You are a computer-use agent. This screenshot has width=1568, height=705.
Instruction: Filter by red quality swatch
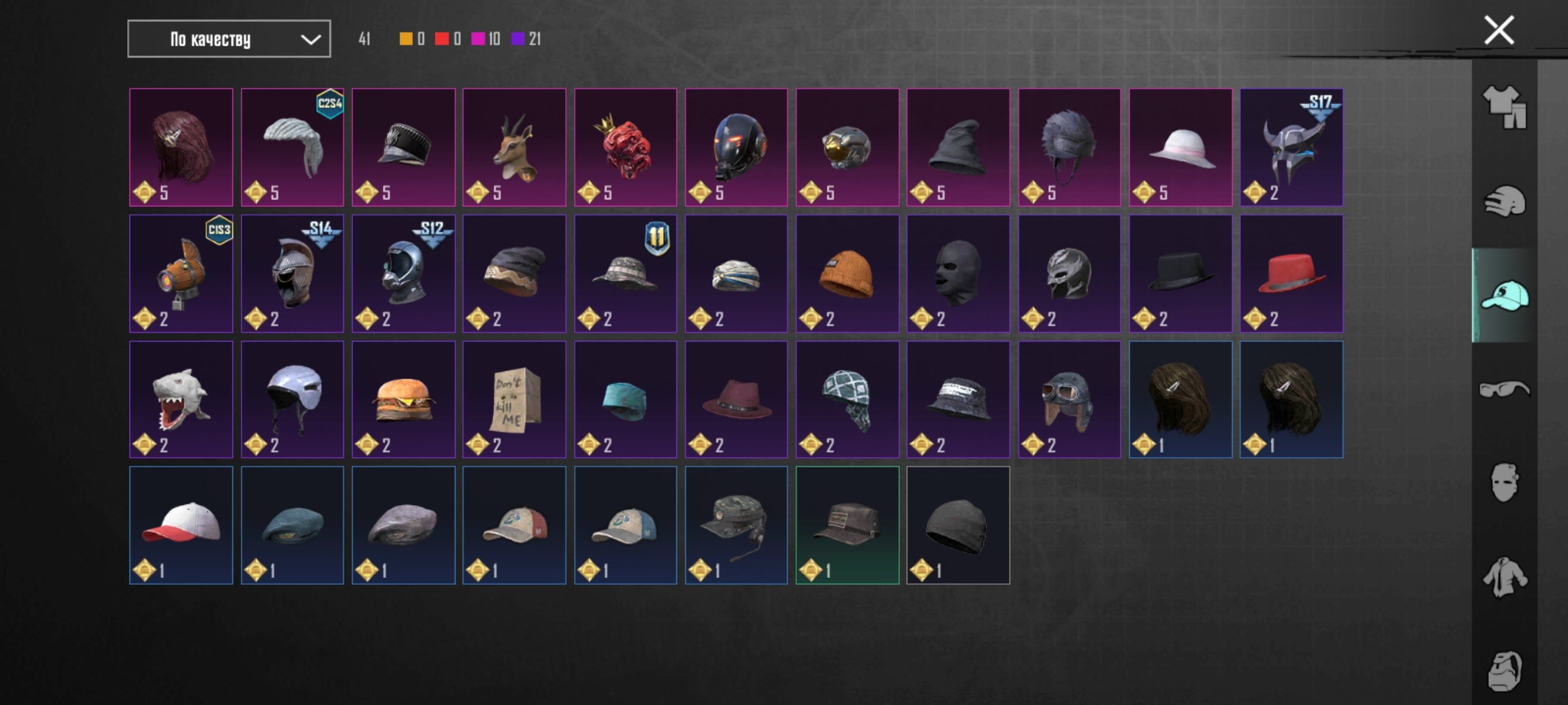442,39
